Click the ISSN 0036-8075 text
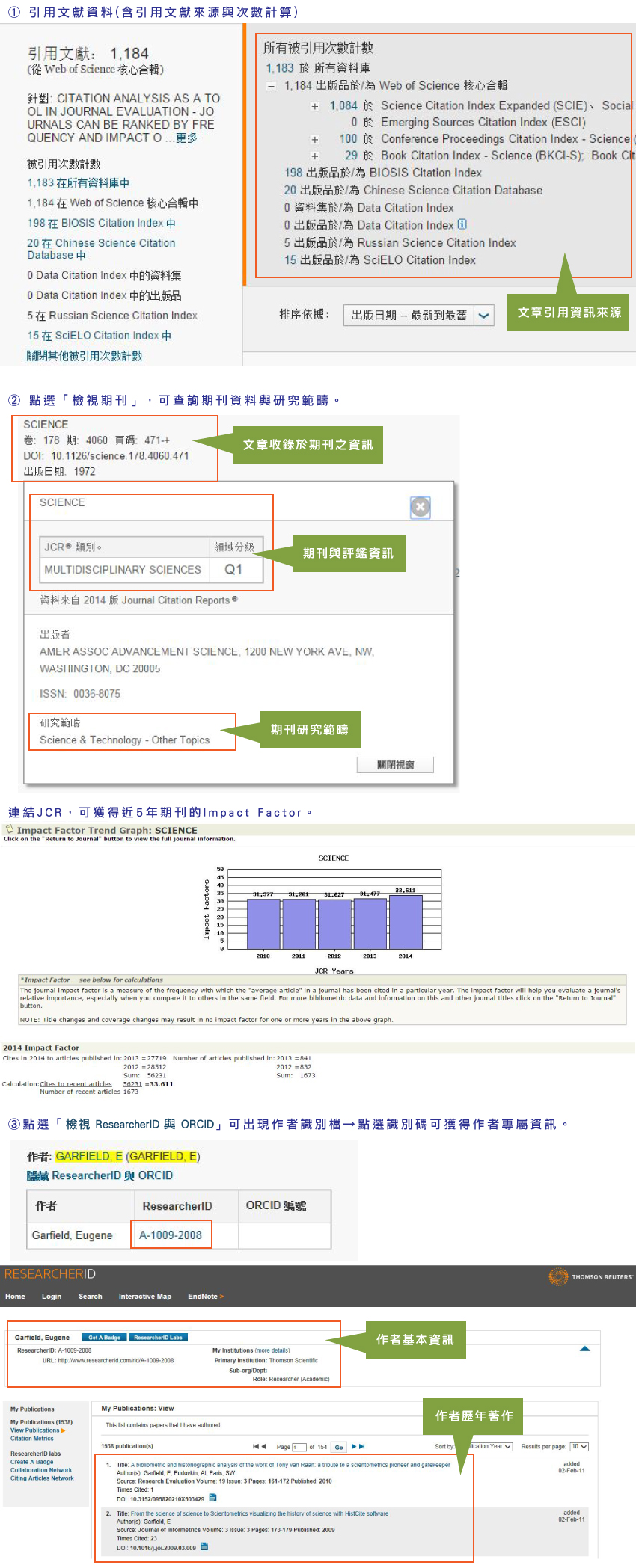 pyautogui.click(x=80, y=694)
